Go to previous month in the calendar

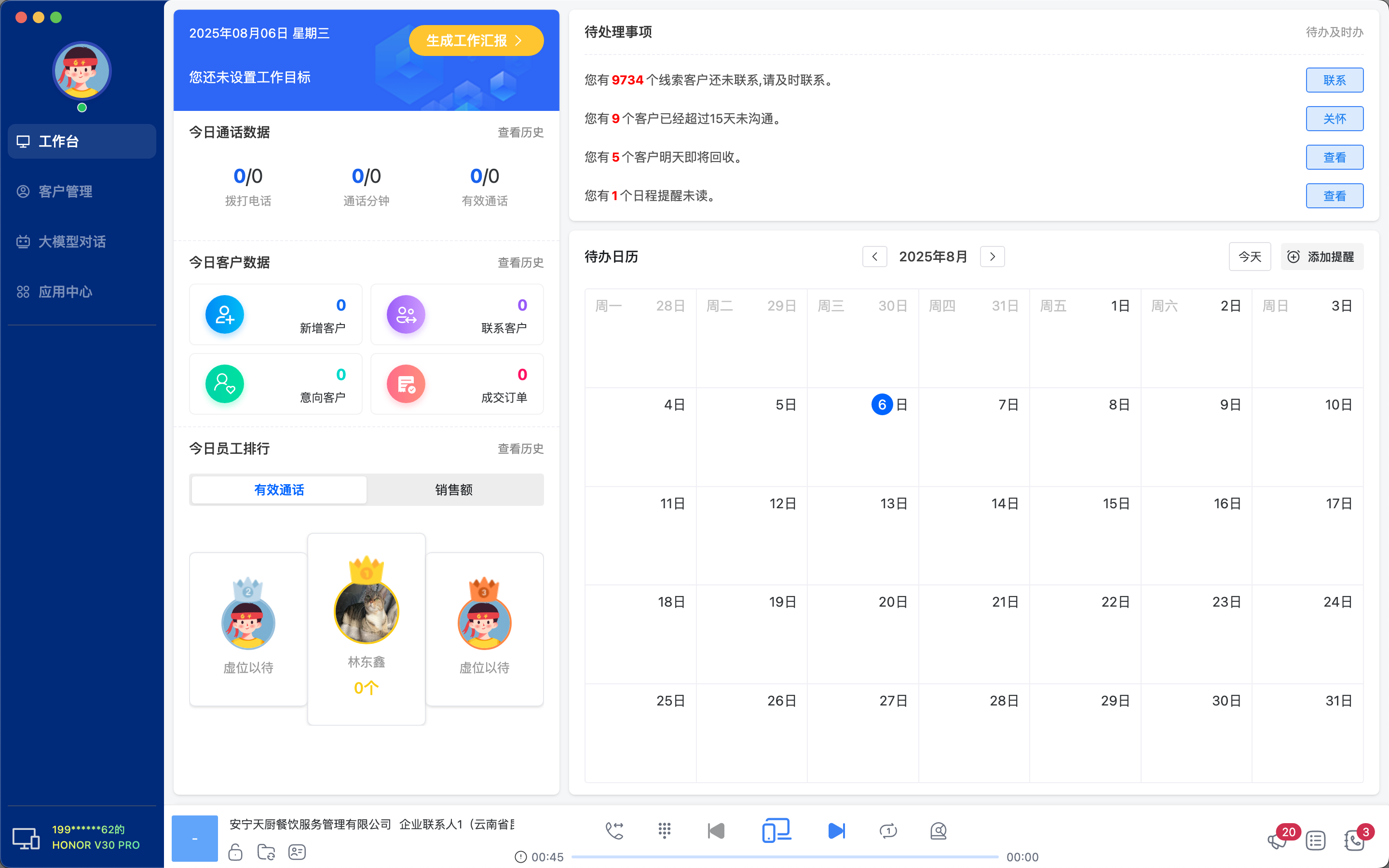click(874, 257)
